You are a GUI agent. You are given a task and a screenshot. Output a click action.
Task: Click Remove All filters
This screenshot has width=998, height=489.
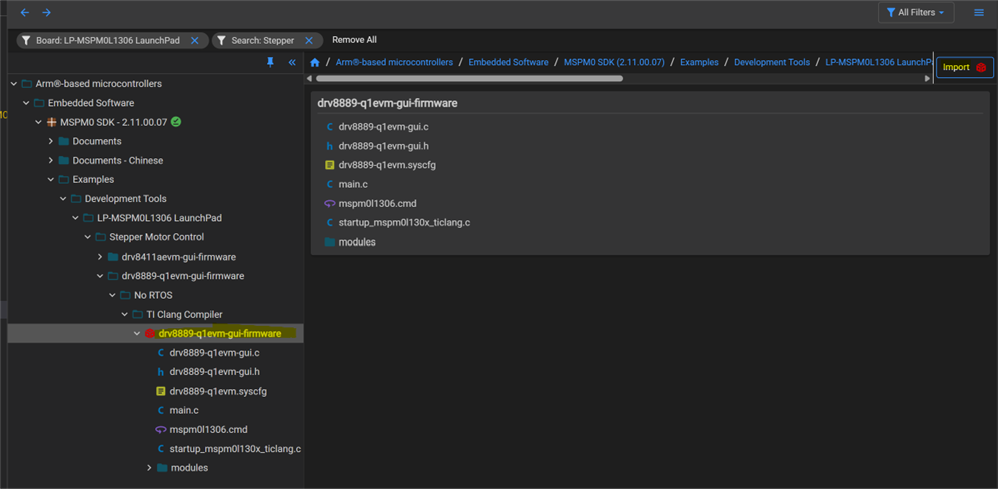[355, 39]
